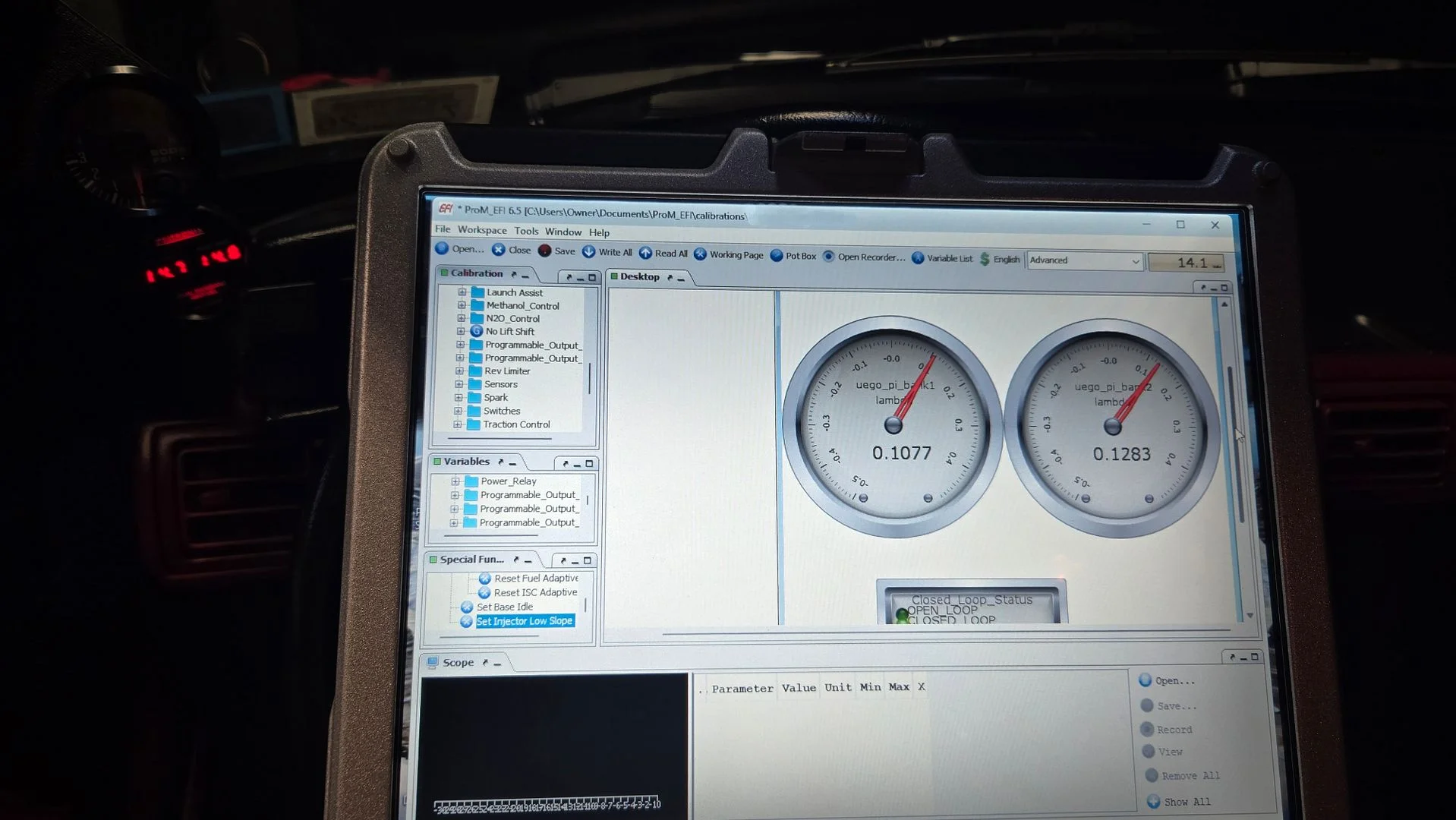Expand the Power_Relay variables folder
This screenshot has height=820, width=1456.
tap(455, 481)
